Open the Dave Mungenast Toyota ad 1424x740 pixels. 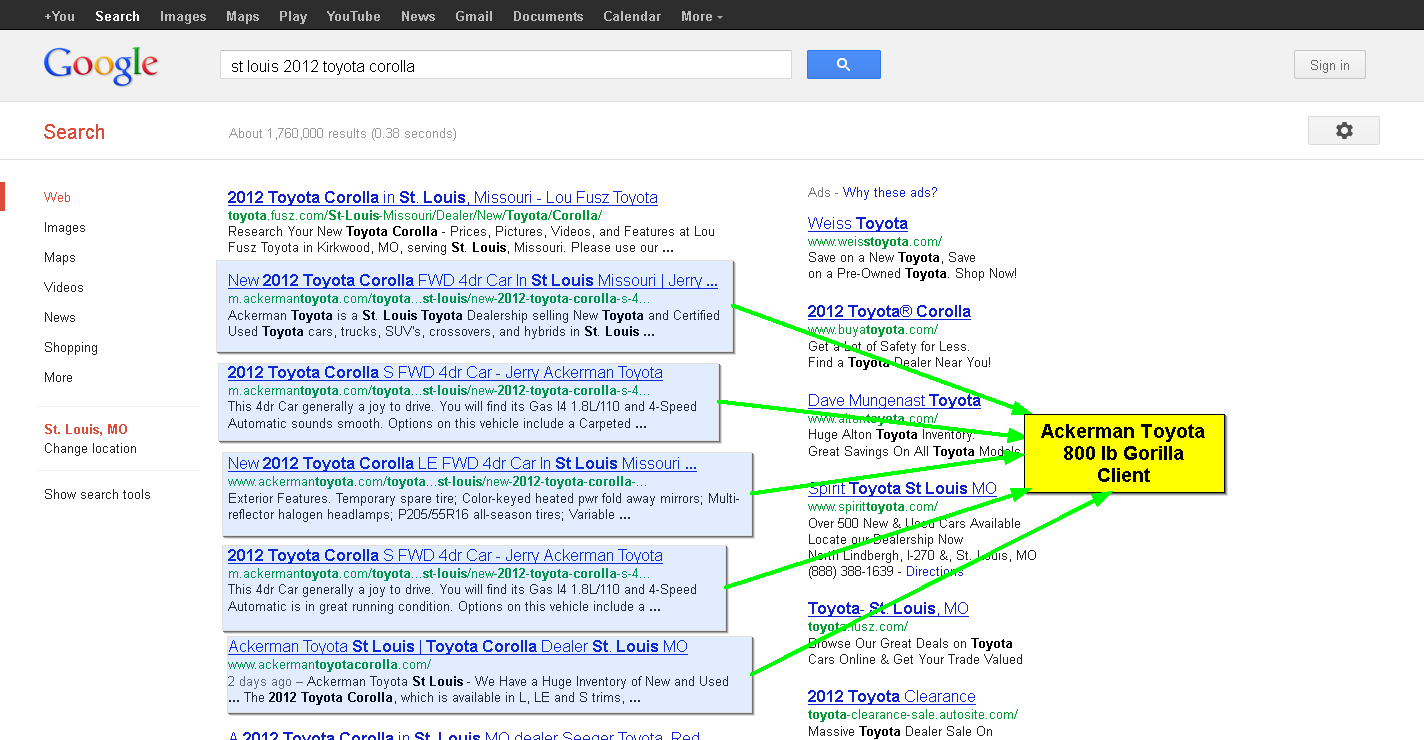pos(894,400)
